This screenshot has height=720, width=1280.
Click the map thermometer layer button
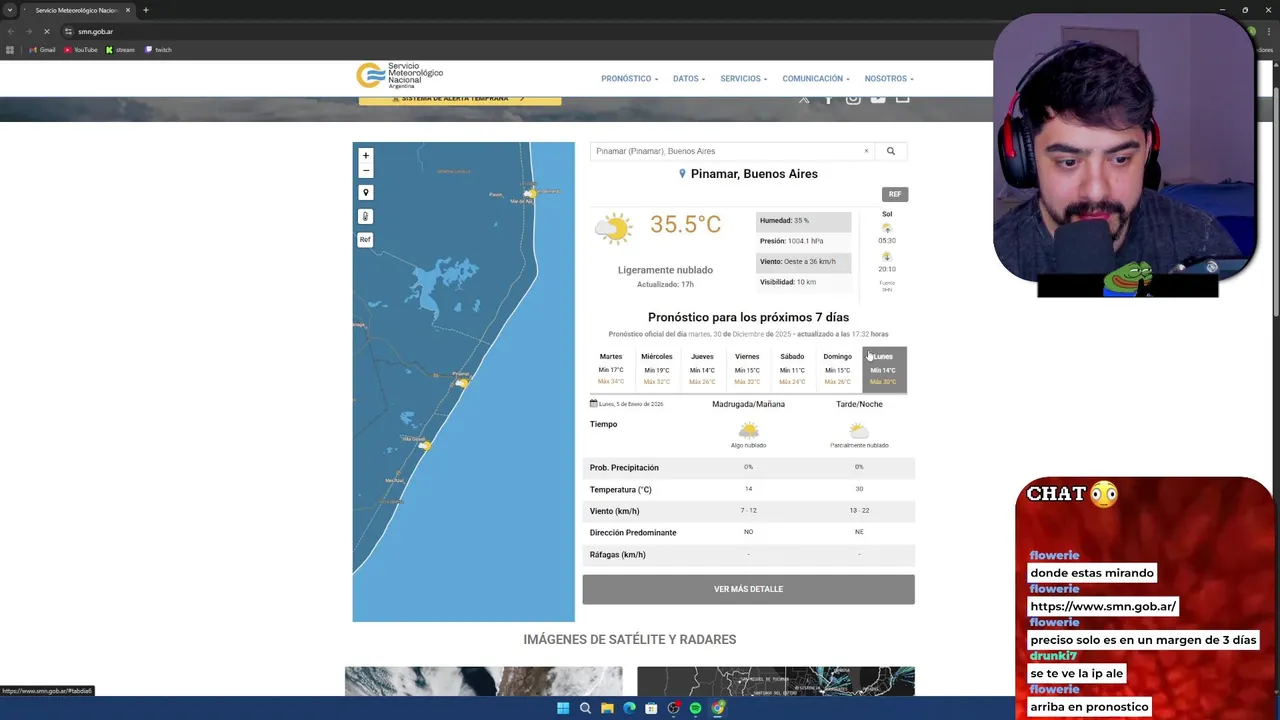click(365, 216)
